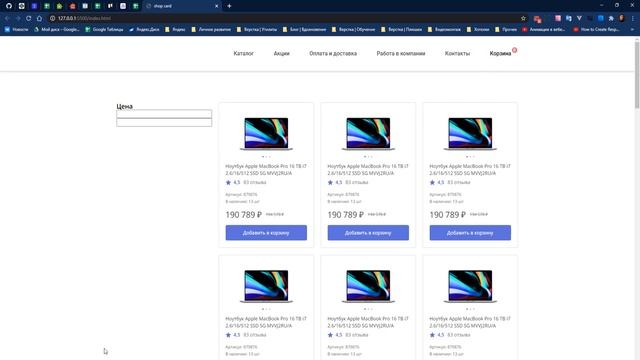Click the address bar URL field
The width and height of the screenshot is (640, 360).
click(x=286, y=18)
